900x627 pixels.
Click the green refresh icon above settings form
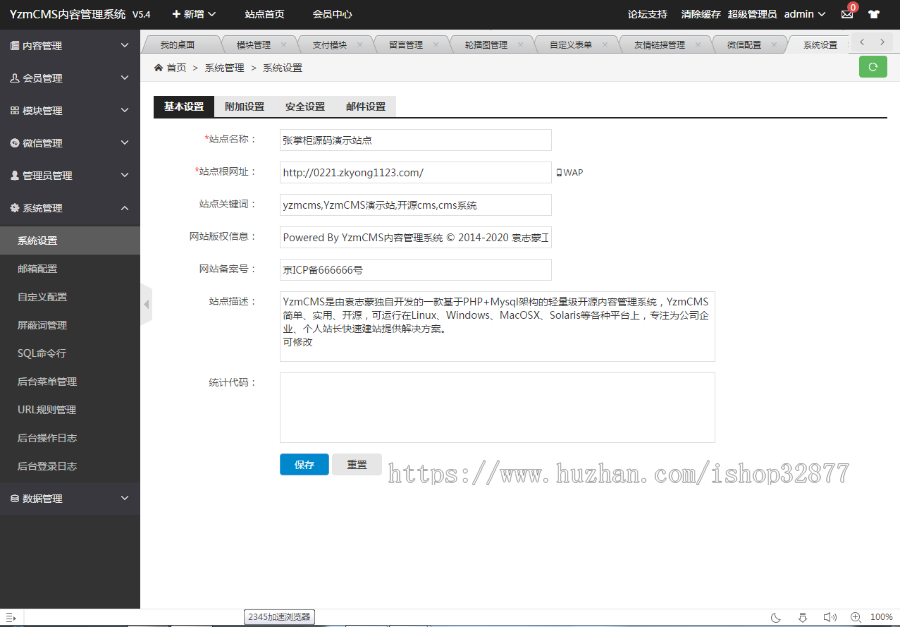pos(872,66)
